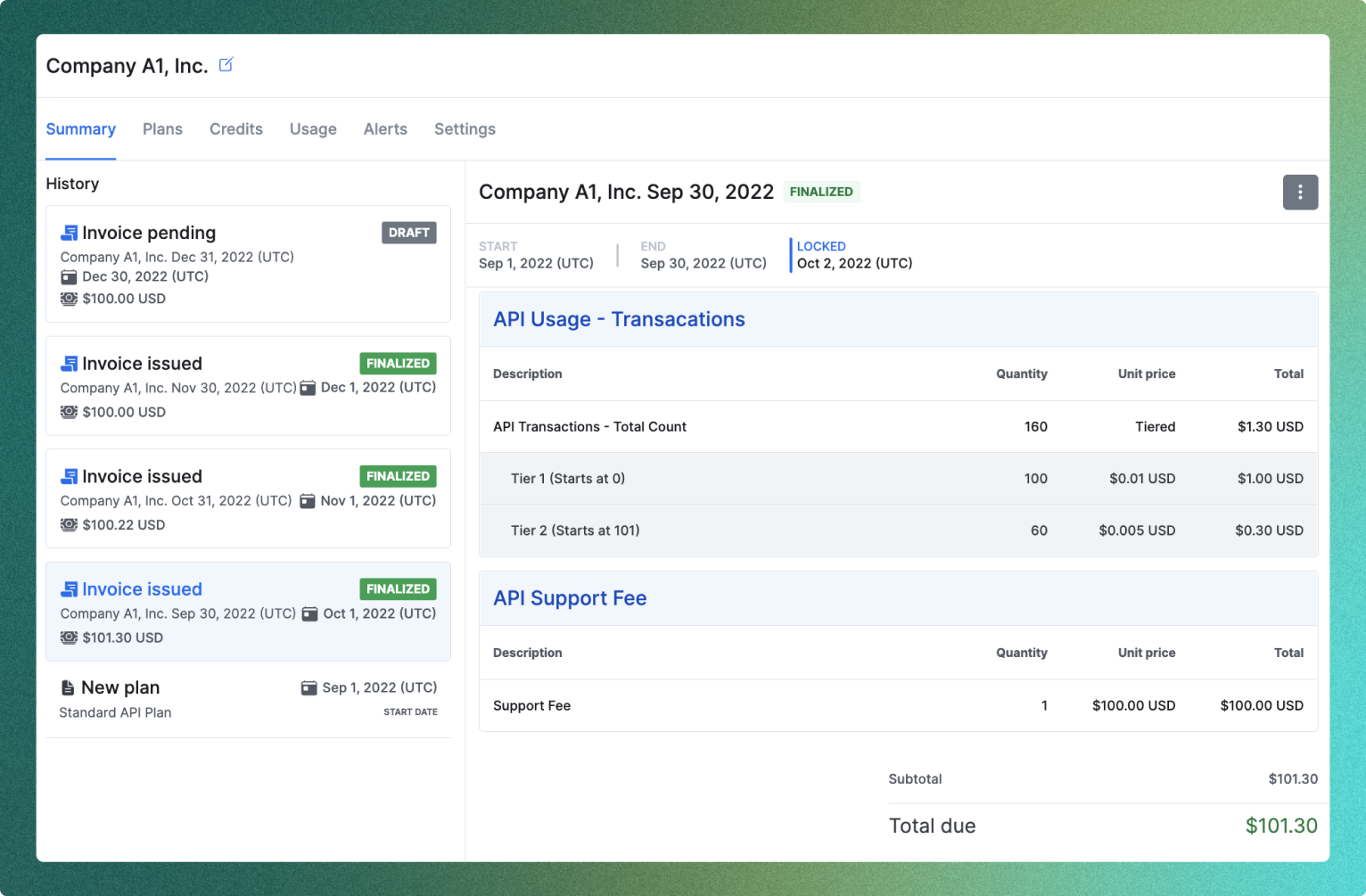This screenshot has height=896, width=1366.
Task: Select the Credits tab
Action: pyautogui.click(x=235, y=129)
